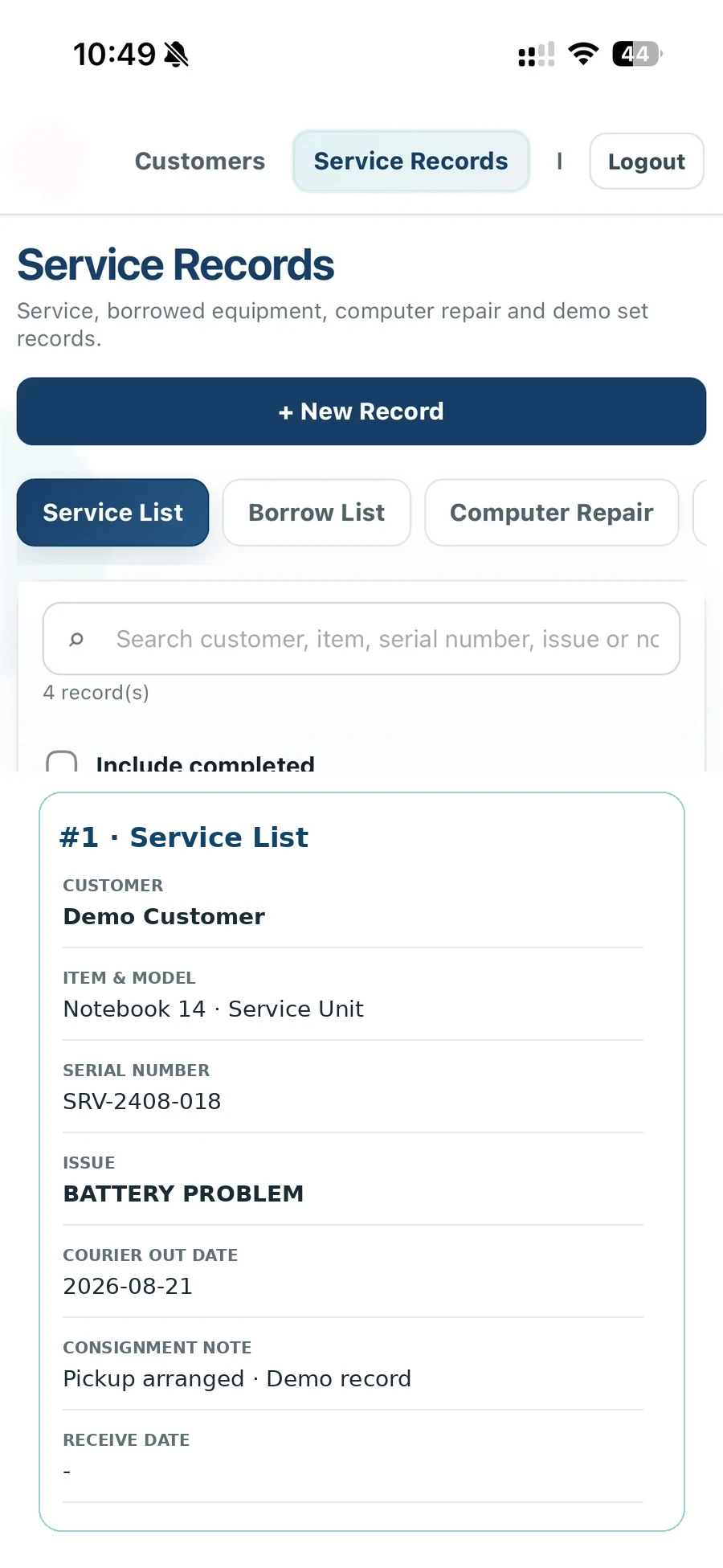Select the Service Records navigation tab
The height and width of the screenshot is (1568, 723).
pyautogui.click(x=411, y=162)
